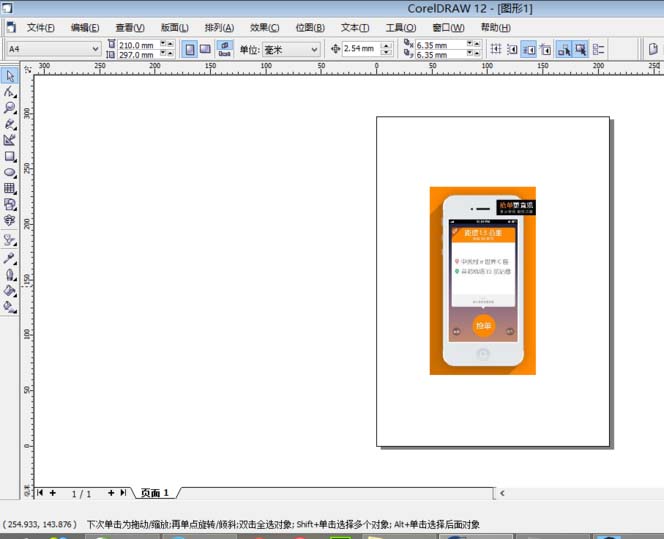Select the Interactive Fill tool
This screenshot has height=539, width=664.
[x=10, y=307]
